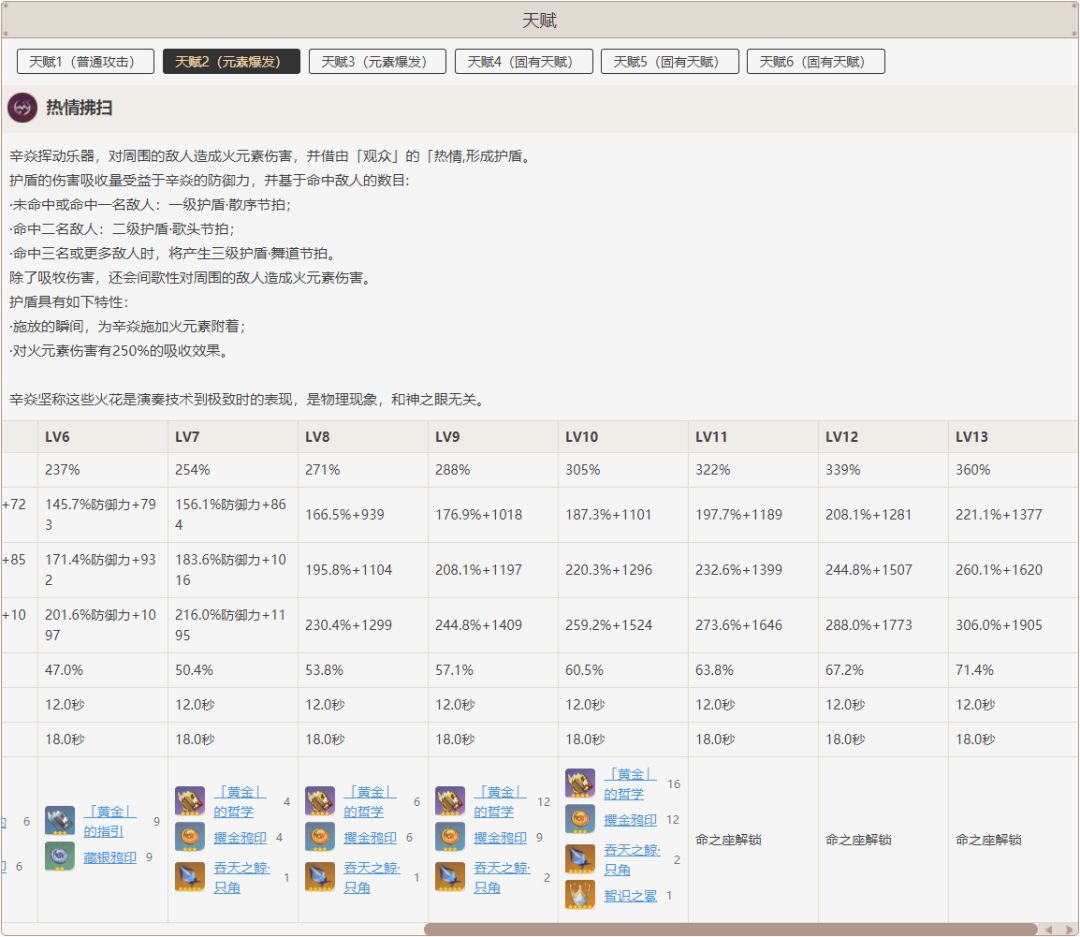The image size is (1080, 937).
Task: Click the 「黄金」的哲学 icon in LV7 column
Action: coord(189,801)
